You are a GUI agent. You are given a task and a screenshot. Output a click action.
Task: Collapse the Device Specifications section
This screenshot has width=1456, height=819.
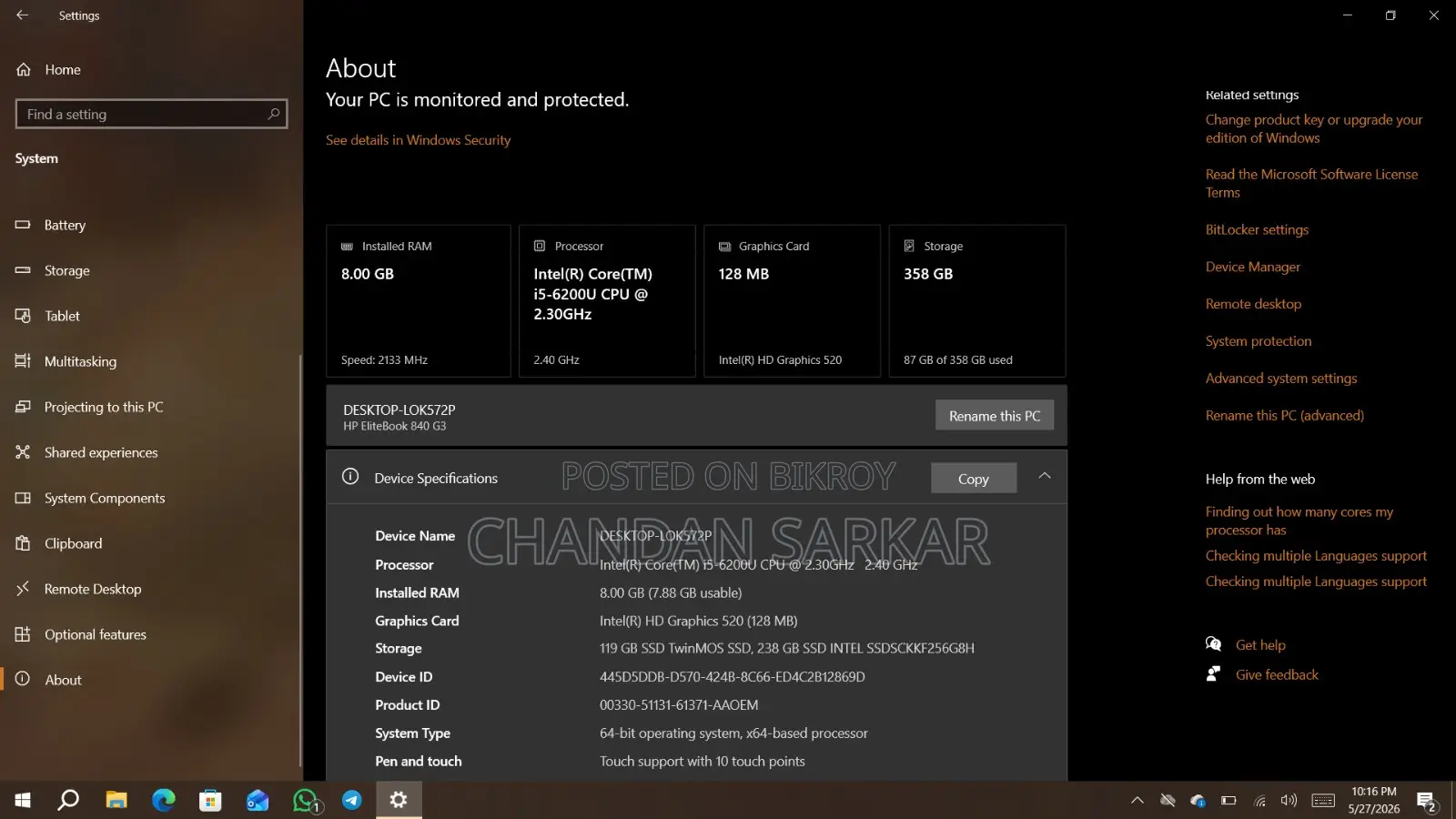tap(1045, 476)
